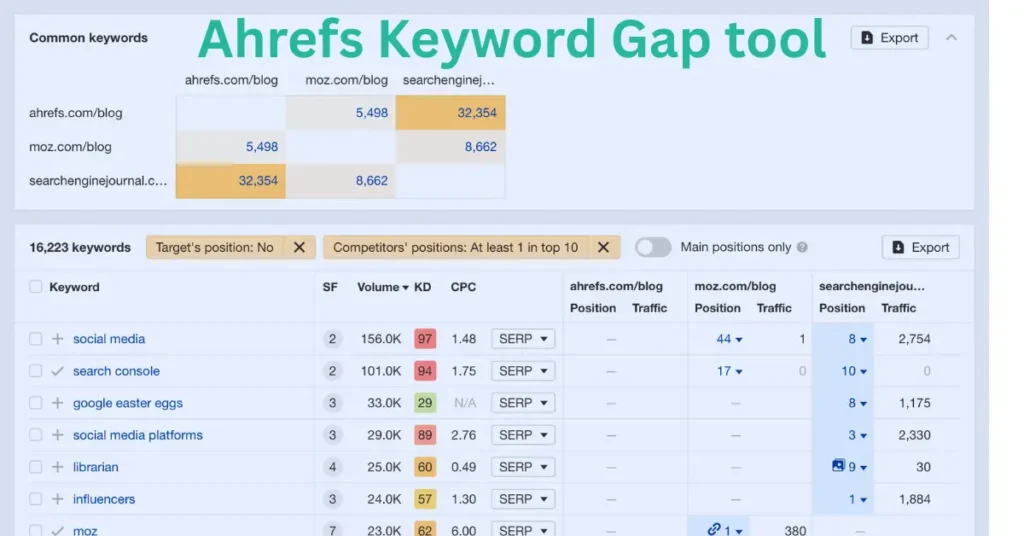Check the influencers keyword checkbox
This screenshot has width=1024, height=536.
click(35, 499)
